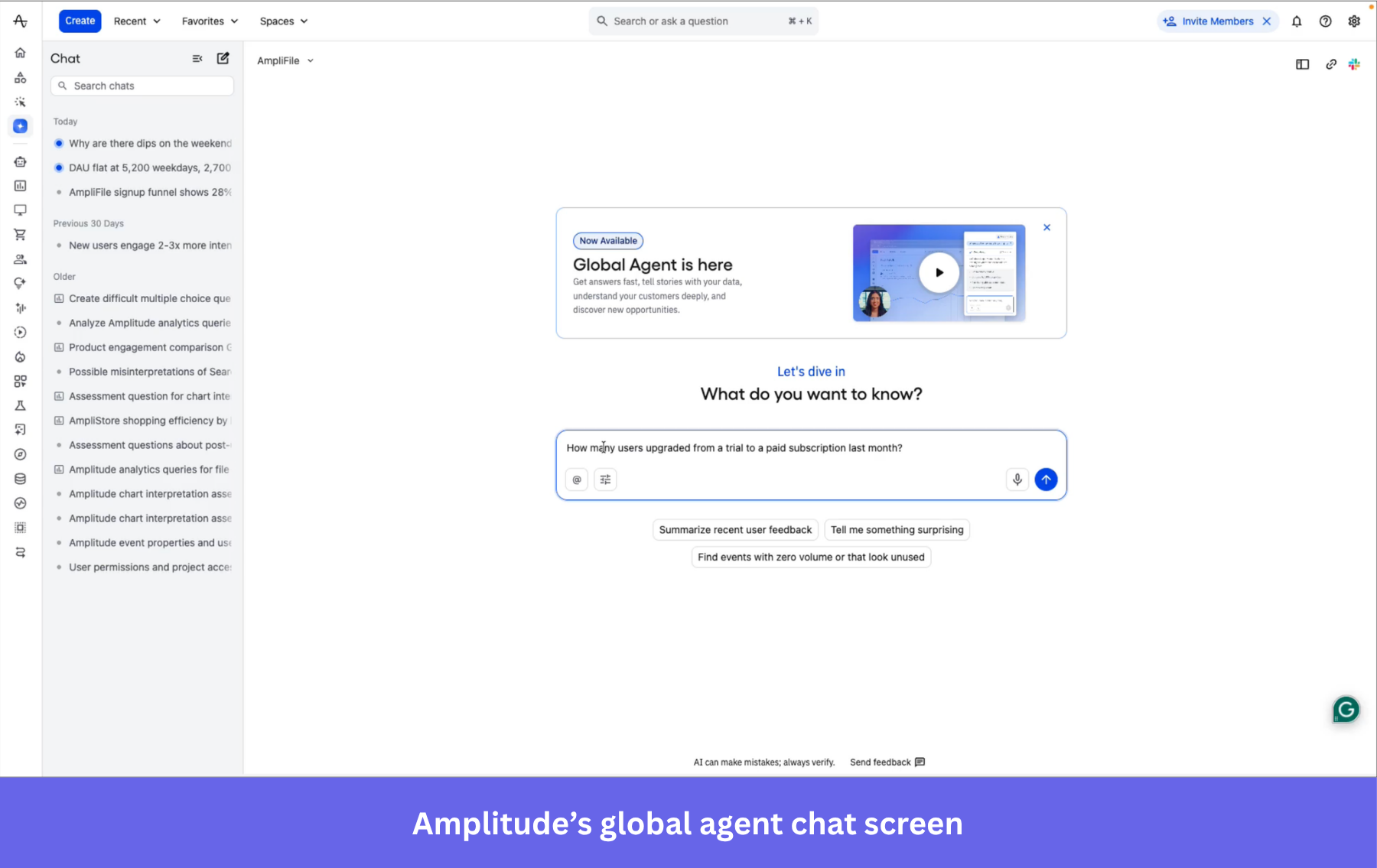The height and width of the screenshot is (868, 1377).
Task: Select Tell me something surprising suggestion
Action: [x=897, y=530]
